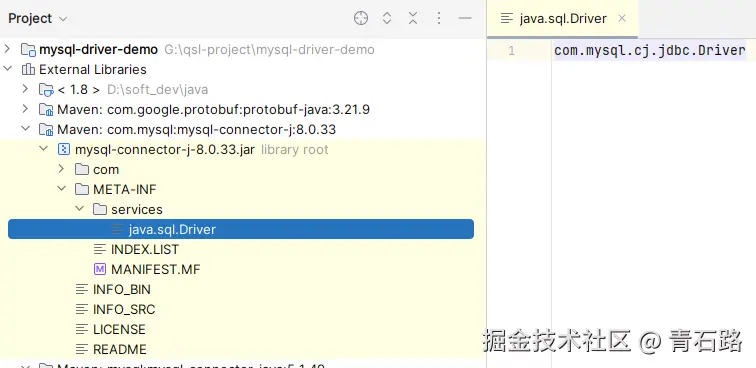756x368 pixels.
Task: Click the services folder icon
Action: (x=100, y=209)
